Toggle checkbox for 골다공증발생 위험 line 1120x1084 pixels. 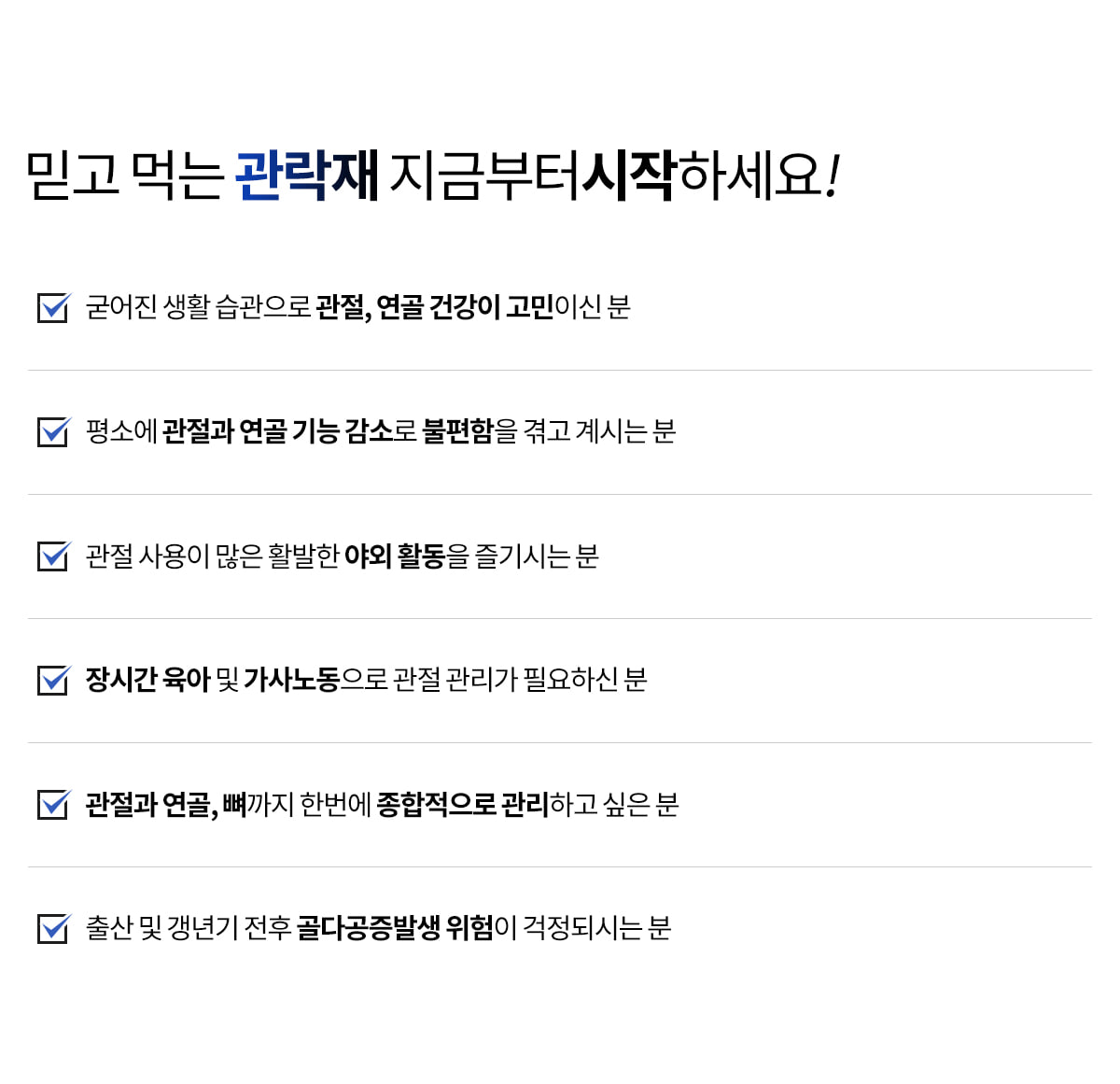point(53,928)
